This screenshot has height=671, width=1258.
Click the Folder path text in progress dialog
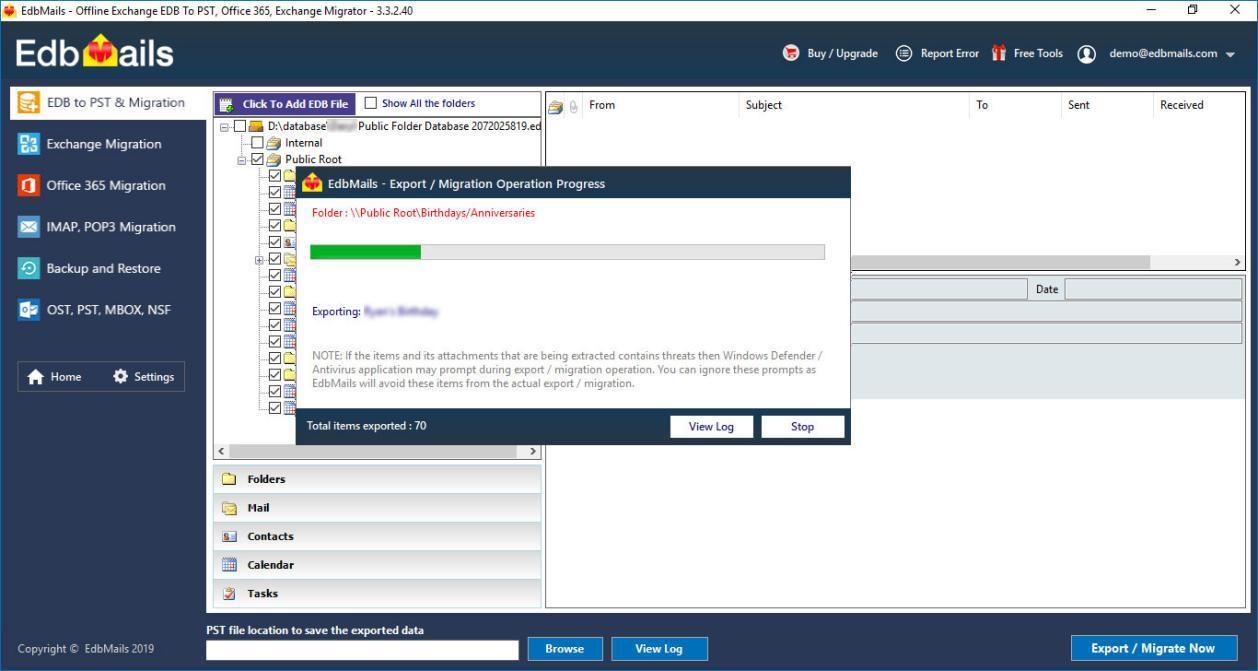coord(423,213)
